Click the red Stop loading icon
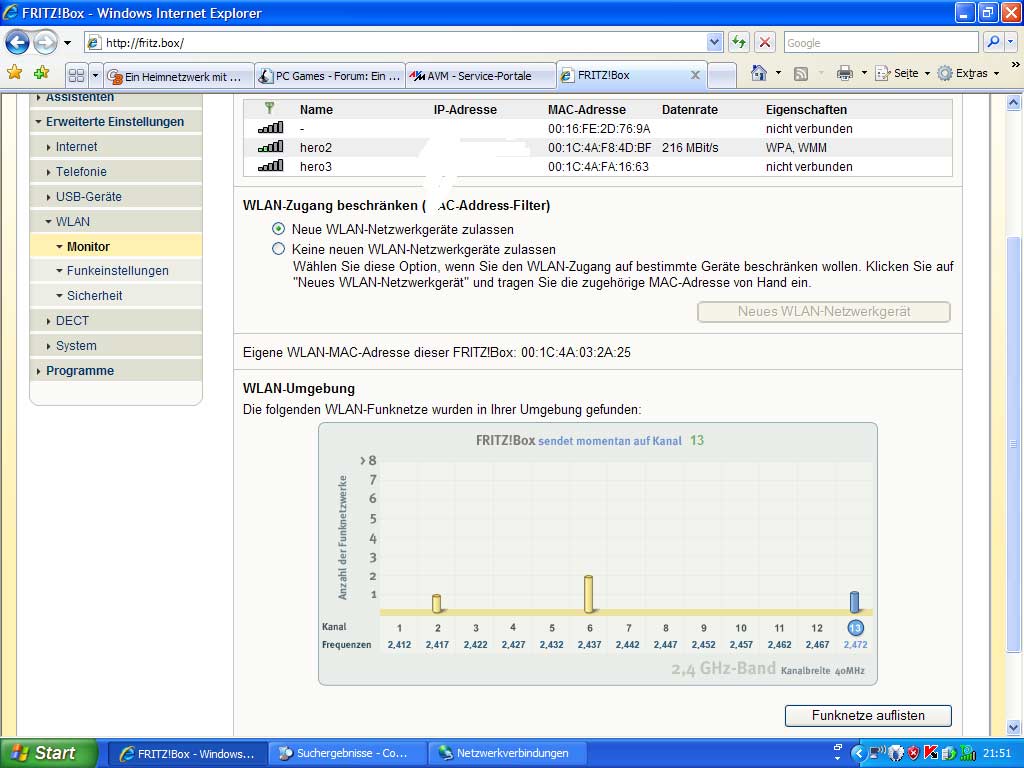Viewport: 1024px width, 768px height. [x=765, y=42]
